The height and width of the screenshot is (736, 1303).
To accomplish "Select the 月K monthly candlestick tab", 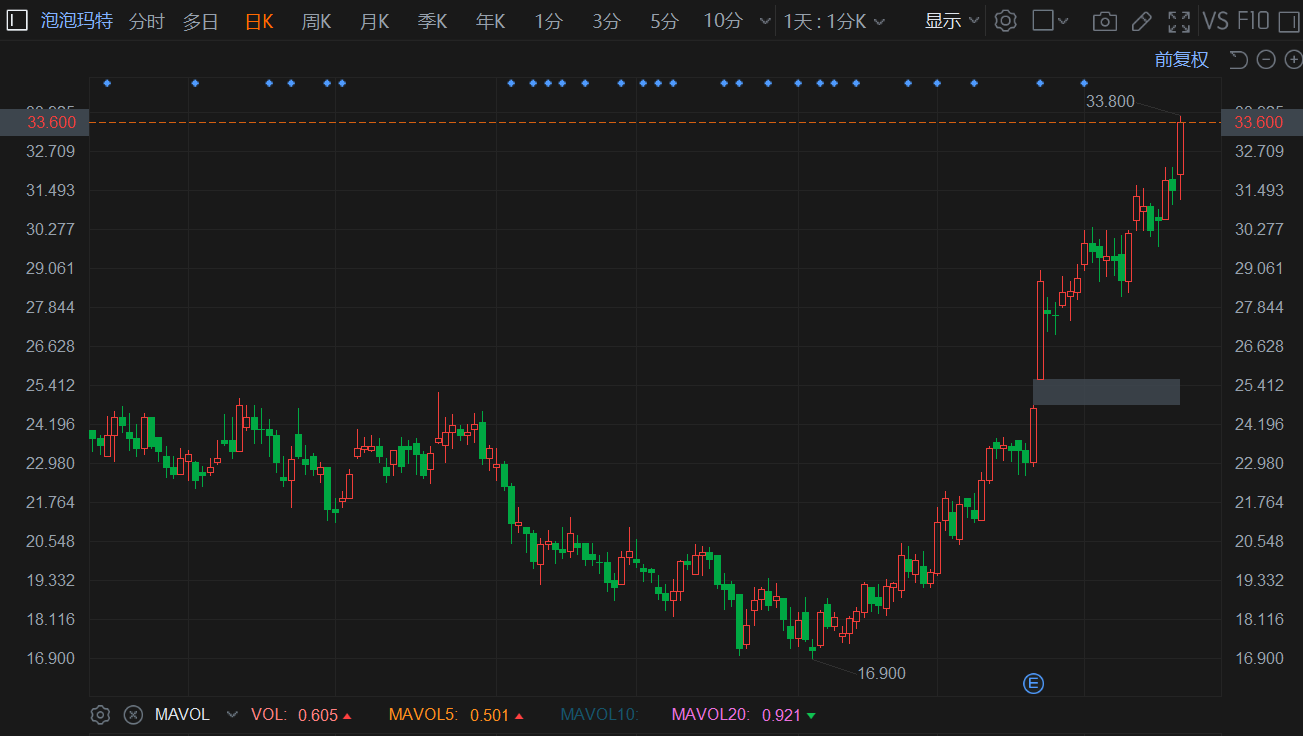I will tap(374, 21).
